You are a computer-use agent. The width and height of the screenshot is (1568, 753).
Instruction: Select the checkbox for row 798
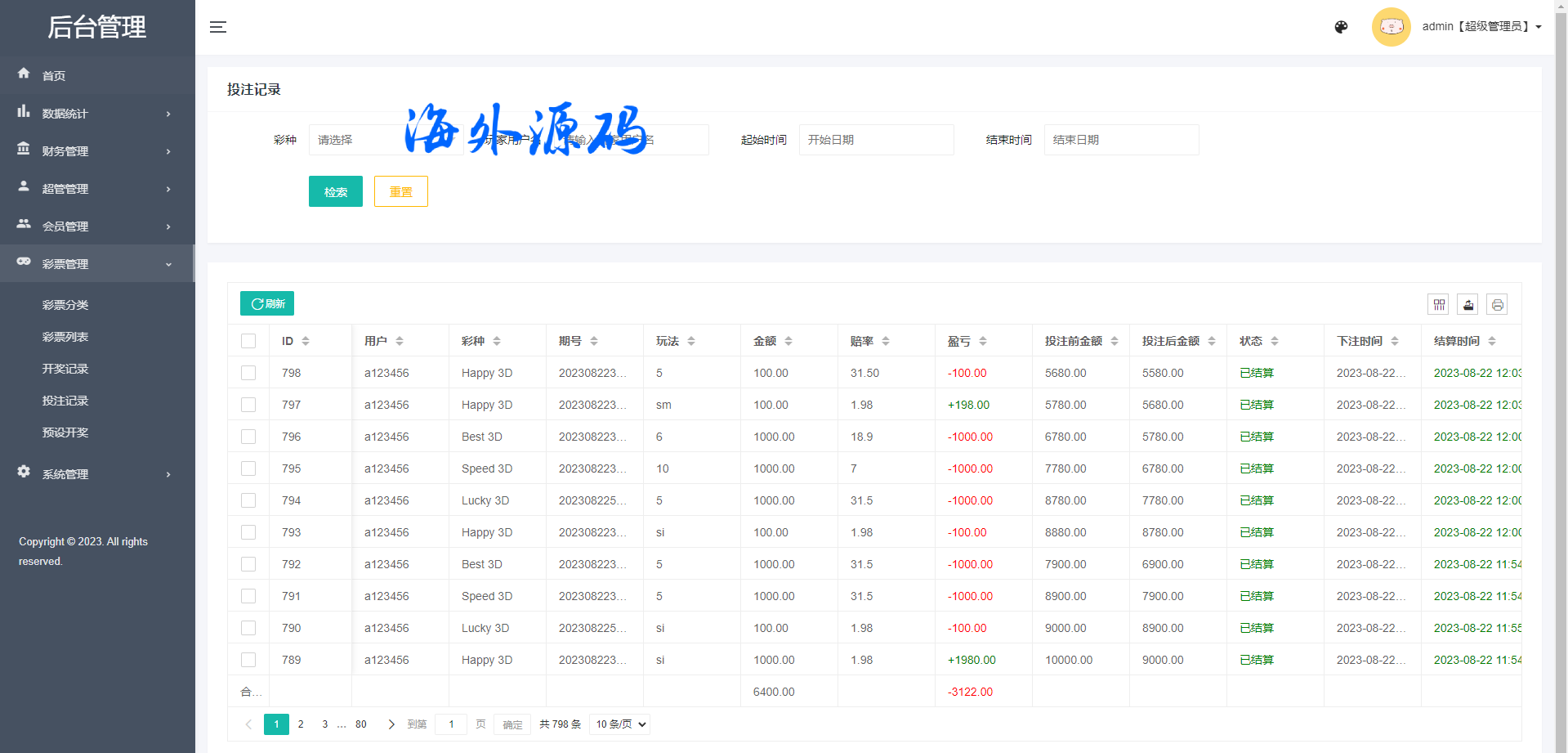coord(248,373)
